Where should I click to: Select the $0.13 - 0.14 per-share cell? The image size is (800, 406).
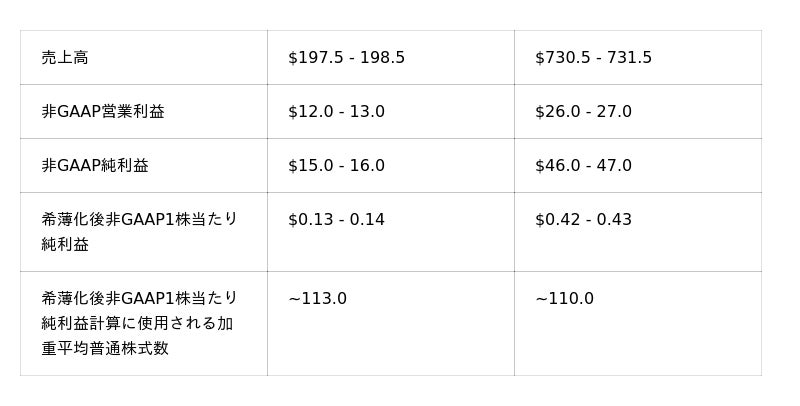(x=336, y=220)
